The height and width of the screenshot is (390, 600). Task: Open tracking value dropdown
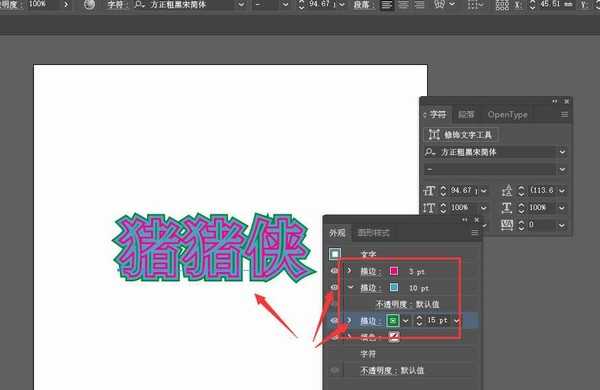pyautogui.click(x=562, y=225)
